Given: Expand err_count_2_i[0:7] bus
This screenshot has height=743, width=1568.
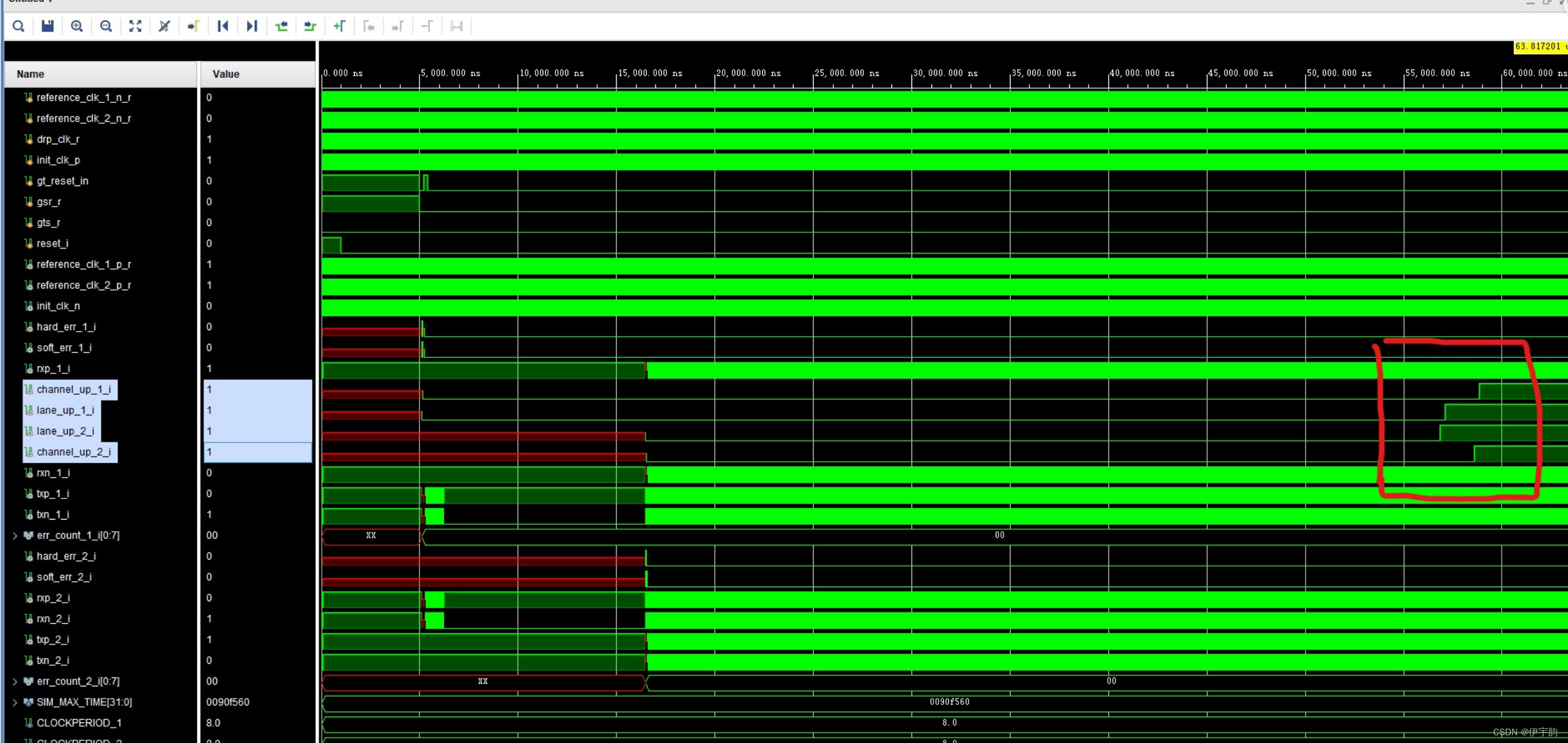Looking at the screenshot, I should pos(15,681).
